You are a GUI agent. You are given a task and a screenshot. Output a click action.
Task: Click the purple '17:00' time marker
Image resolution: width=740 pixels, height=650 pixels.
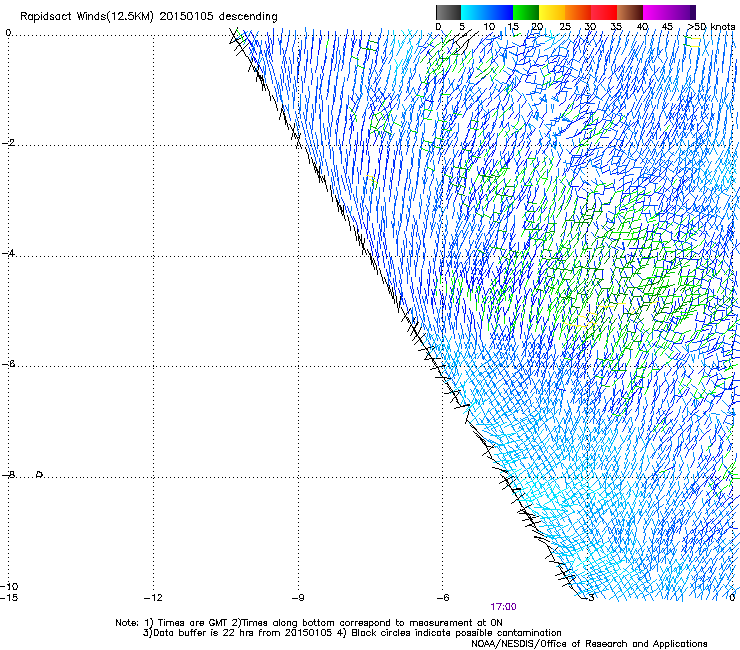click(503, 607)
